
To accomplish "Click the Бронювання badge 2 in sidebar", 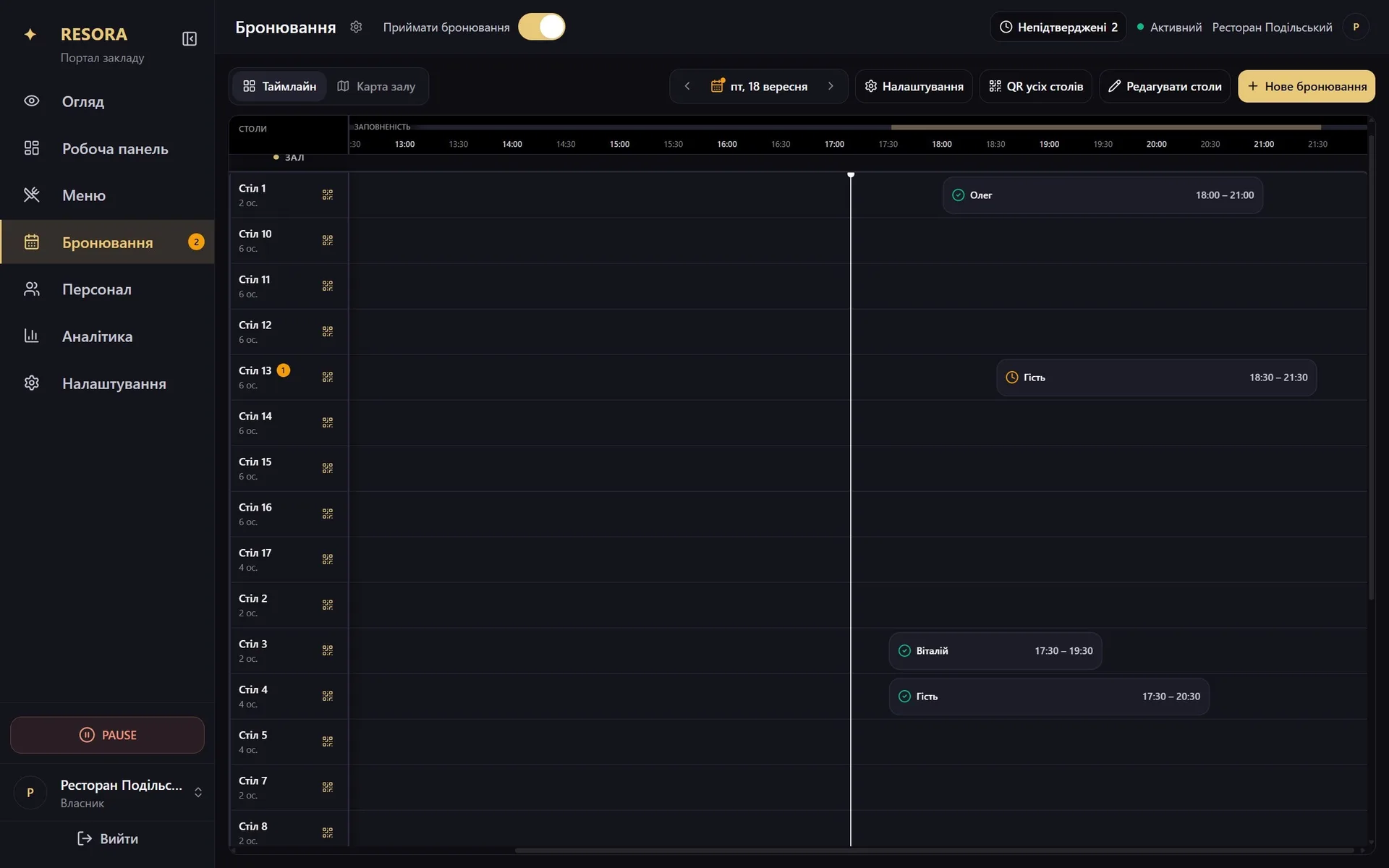I will pos(196,242).
